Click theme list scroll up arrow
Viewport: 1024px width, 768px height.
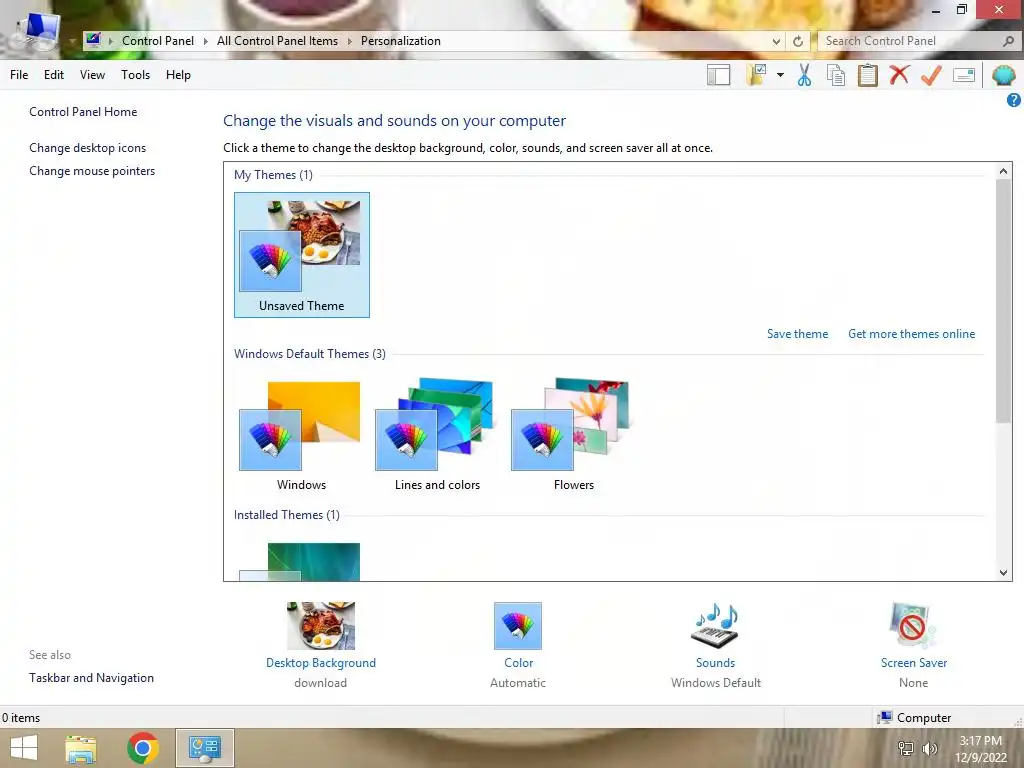coord(1003,171)
